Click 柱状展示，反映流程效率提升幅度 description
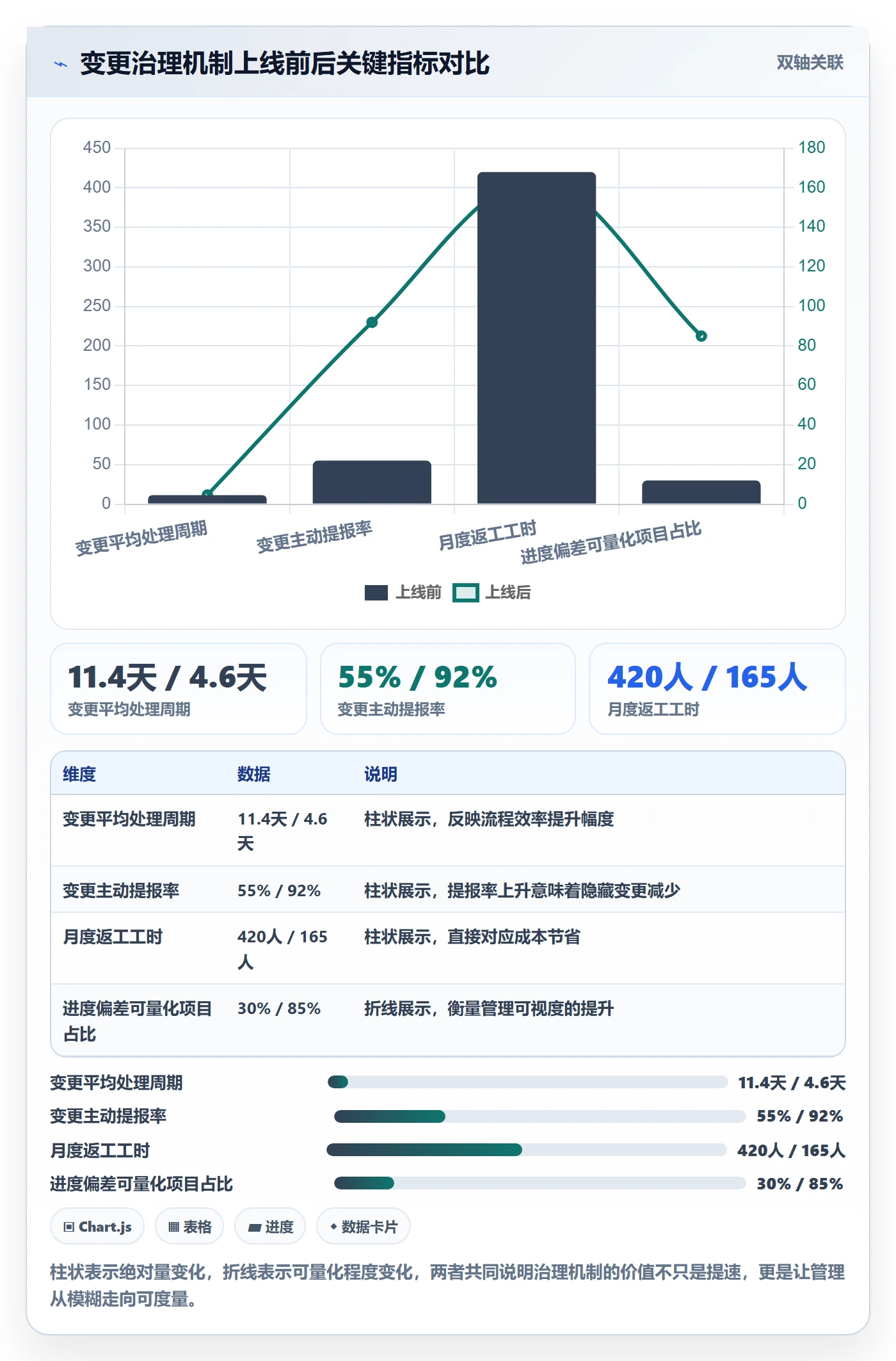 [x=489, y=819]
